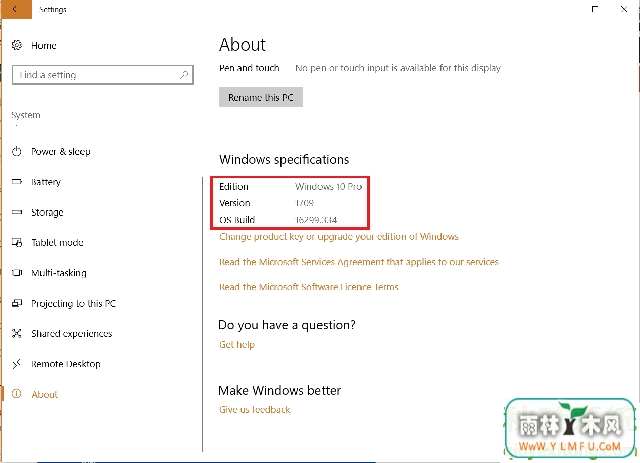Click the Projecting to this PC icon
This screenshot has width=640, height=463.
17,303
